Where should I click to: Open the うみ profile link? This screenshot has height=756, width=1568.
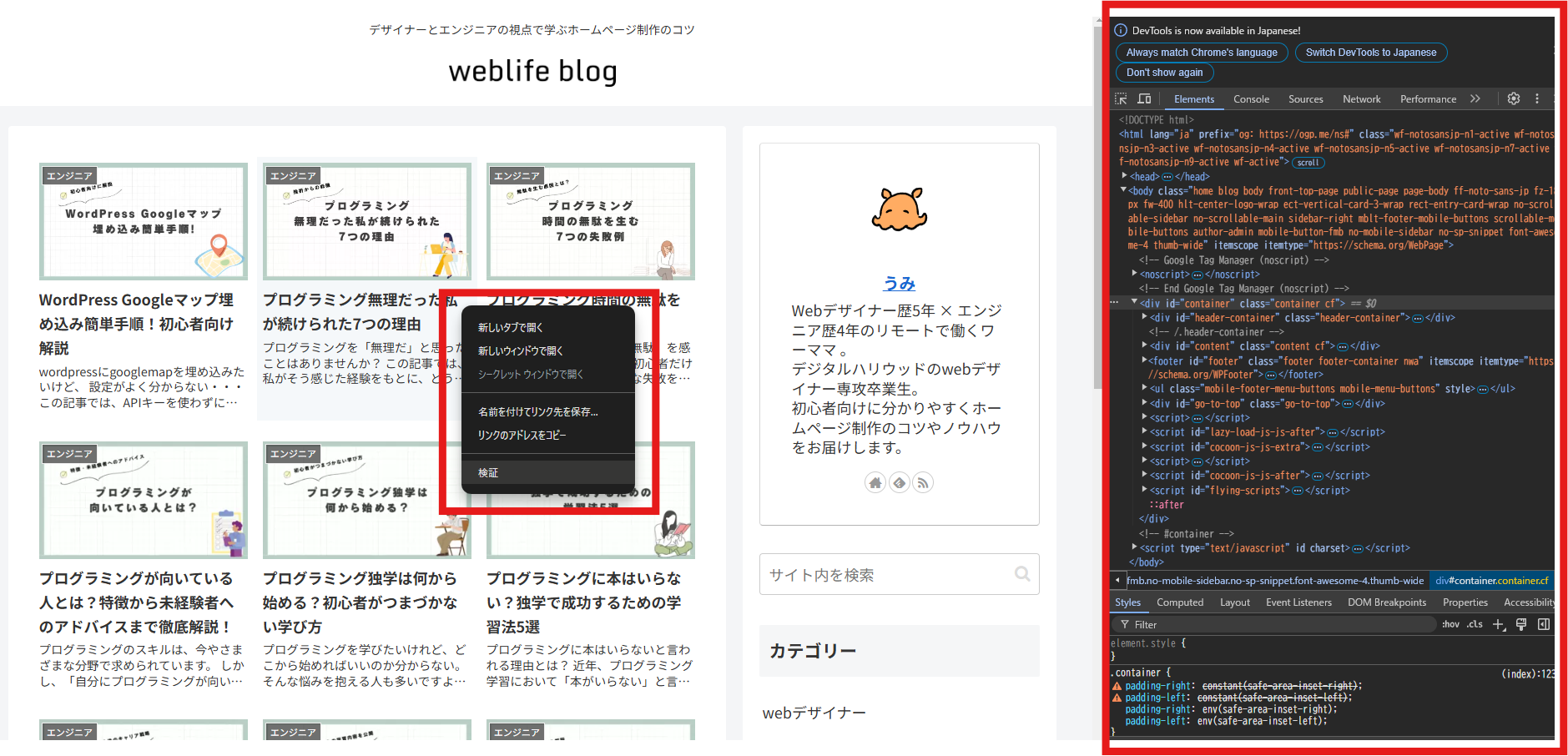coord(899,283)
